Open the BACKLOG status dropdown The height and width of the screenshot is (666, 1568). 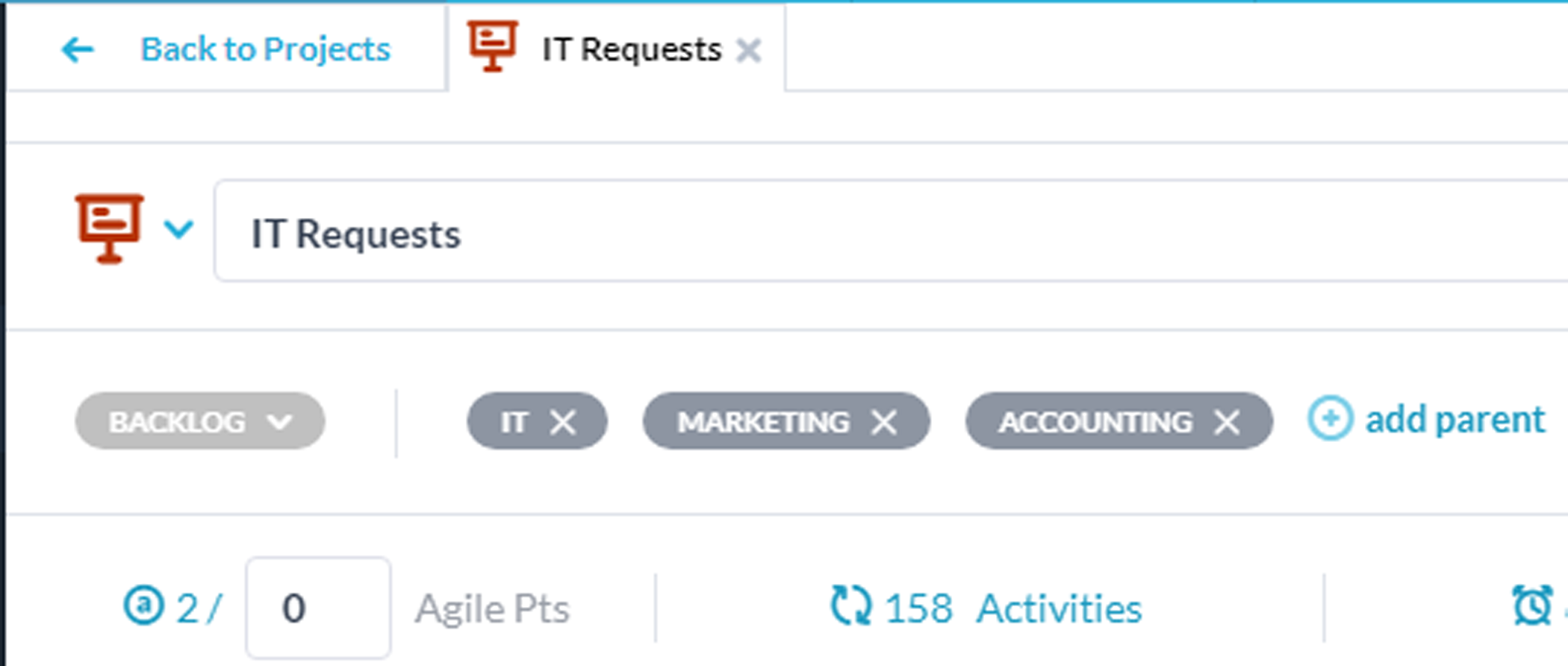point(200,421)
